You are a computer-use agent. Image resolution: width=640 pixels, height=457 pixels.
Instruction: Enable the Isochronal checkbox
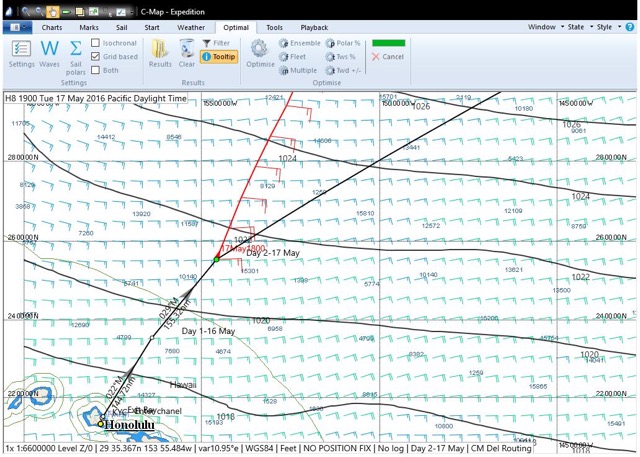pos(95,43)
